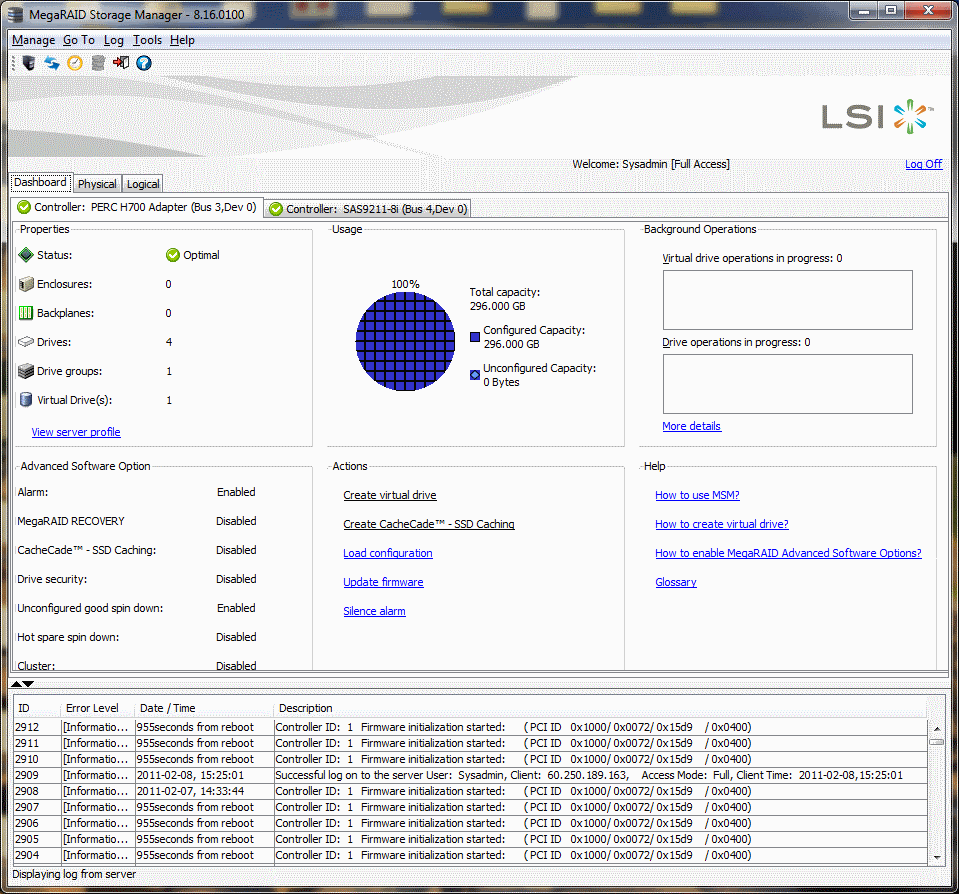Click the Update firmware link

(383, 582)
